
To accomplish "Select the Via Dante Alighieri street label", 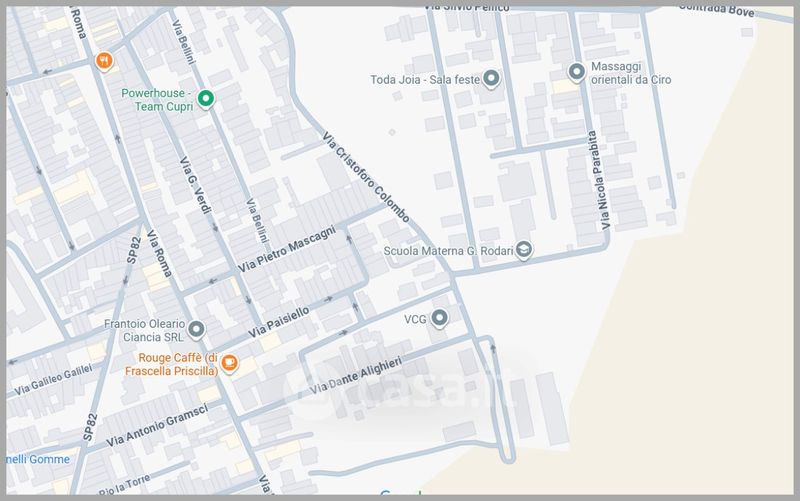I will tap(356, 375).
